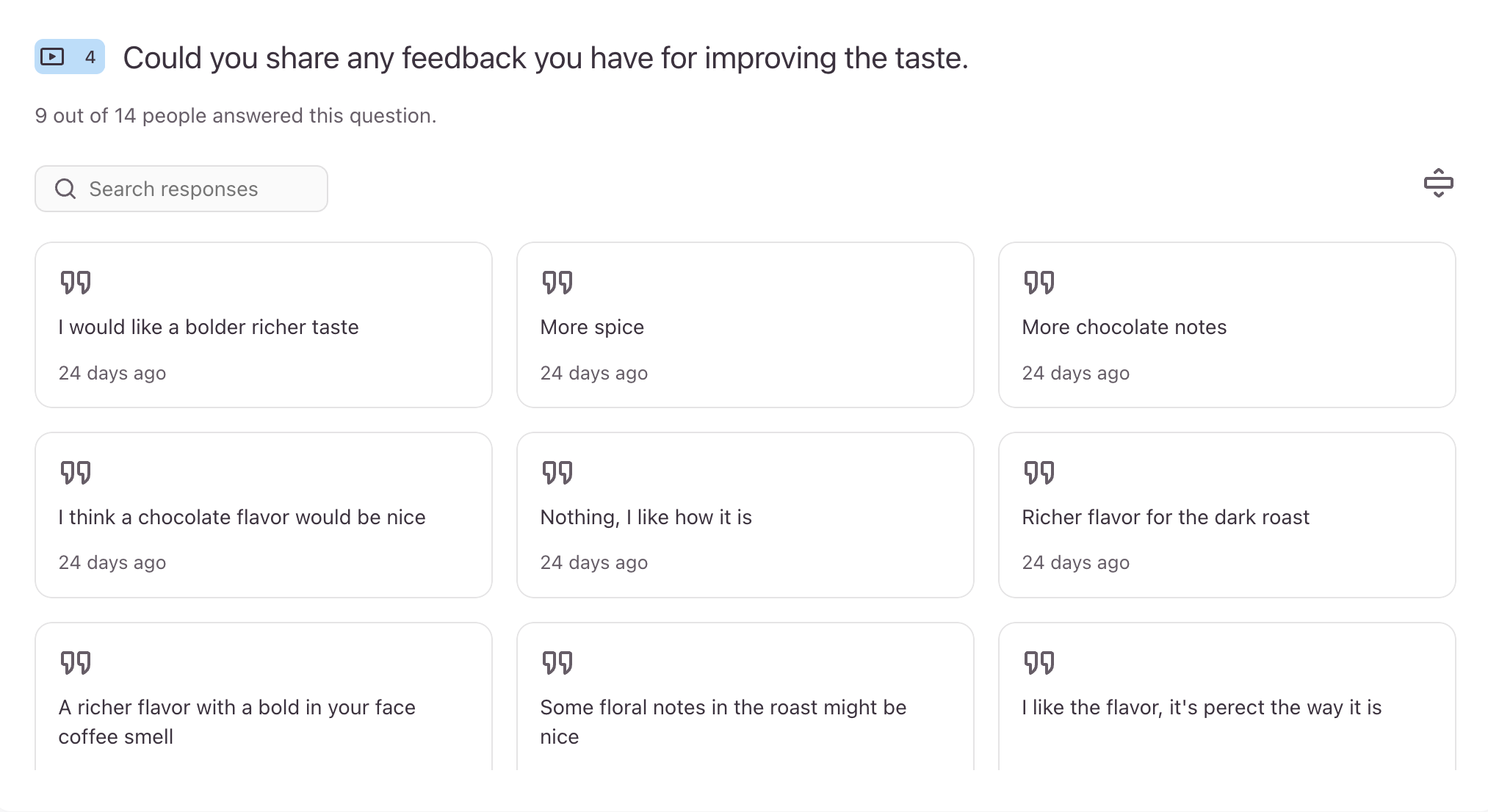The image size is (1488, 812).
Task: Open the 'I would like a bolder richer taste' response
Action: pos(209,327)
